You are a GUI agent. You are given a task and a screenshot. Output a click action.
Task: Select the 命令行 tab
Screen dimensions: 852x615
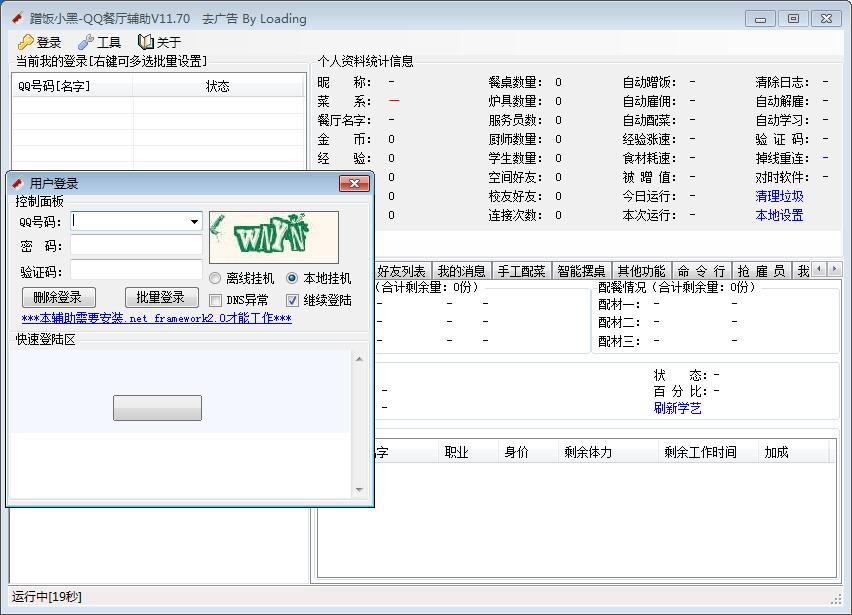[x=701, y=271]
